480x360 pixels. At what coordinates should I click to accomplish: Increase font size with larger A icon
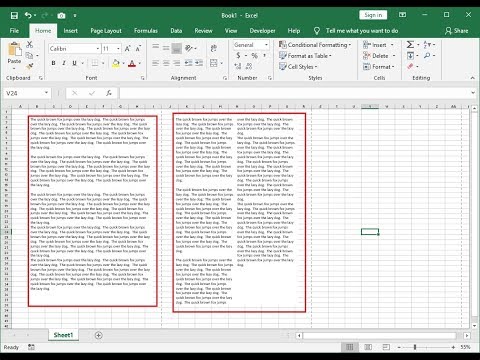click(x=127, y=49)
